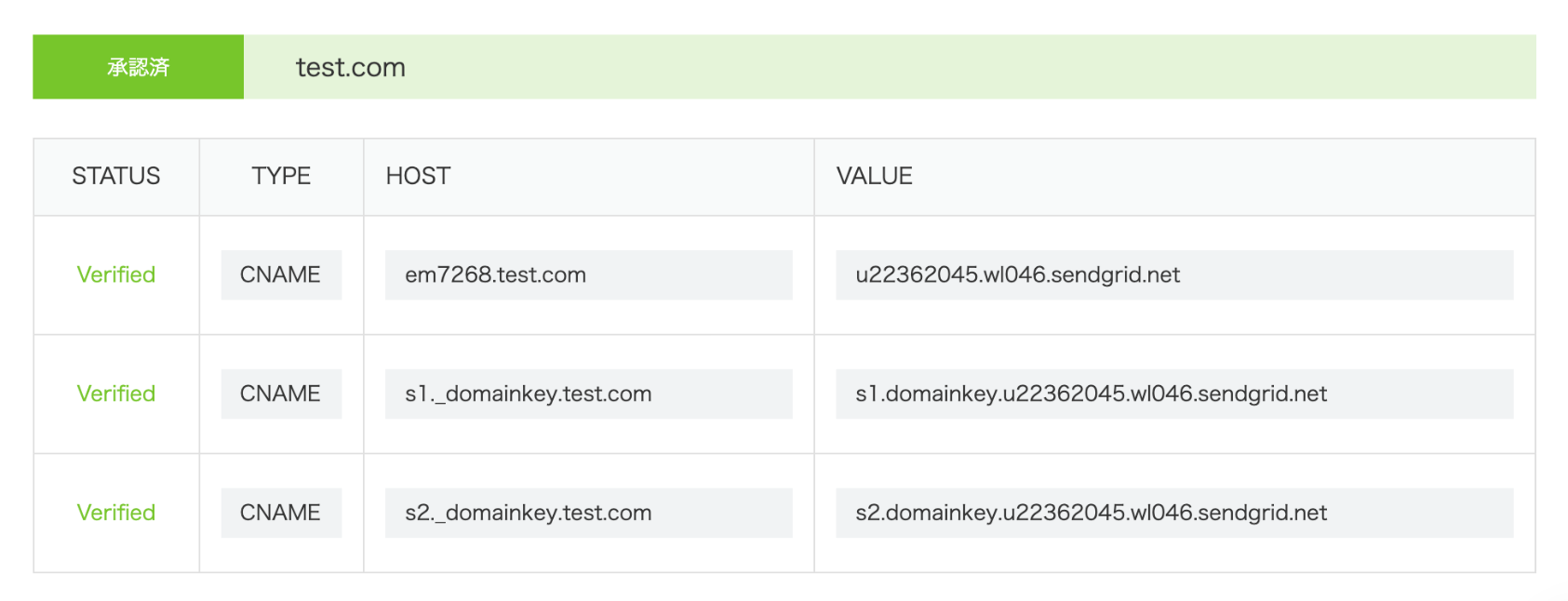Click the green 承認済 status badge

[138, 67]
